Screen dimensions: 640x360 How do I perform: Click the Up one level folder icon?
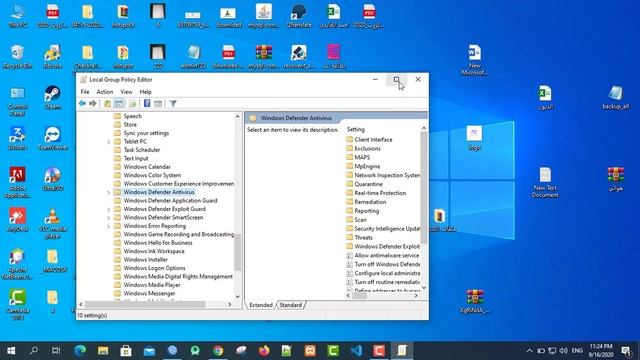click(x=107, y=104)
